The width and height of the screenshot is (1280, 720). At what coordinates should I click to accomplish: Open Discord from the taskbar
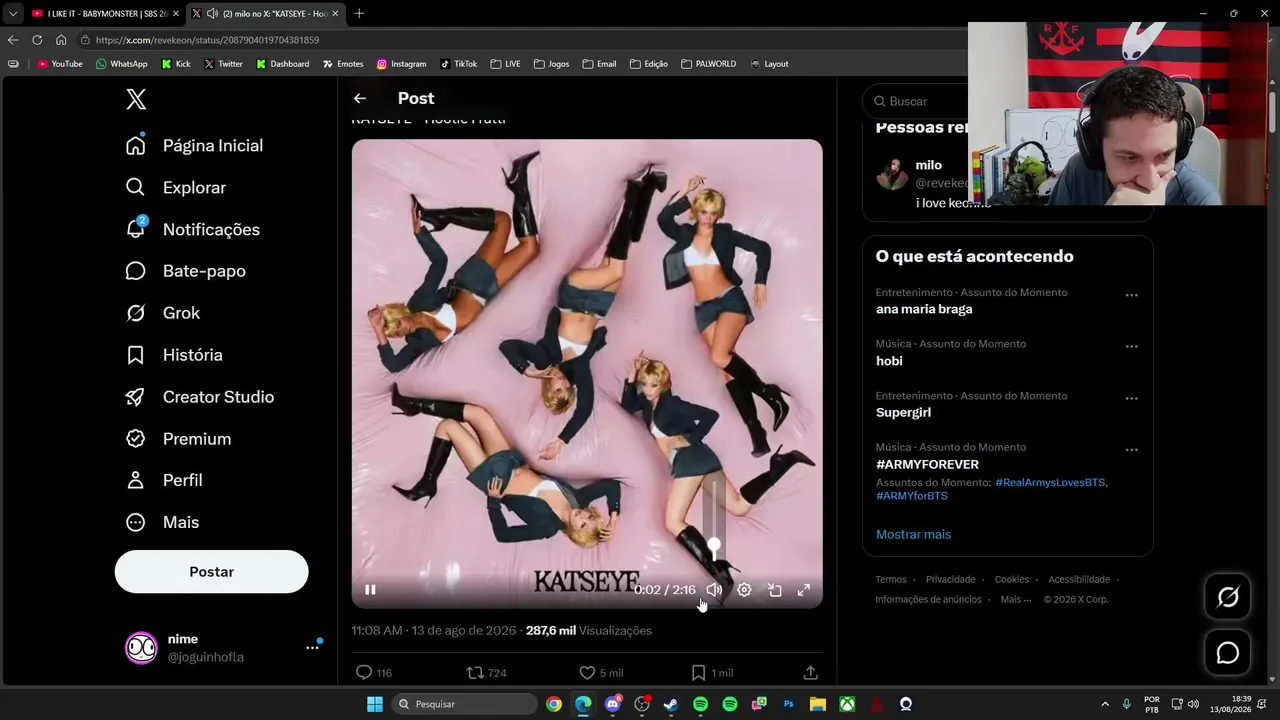tap(613, 704)
